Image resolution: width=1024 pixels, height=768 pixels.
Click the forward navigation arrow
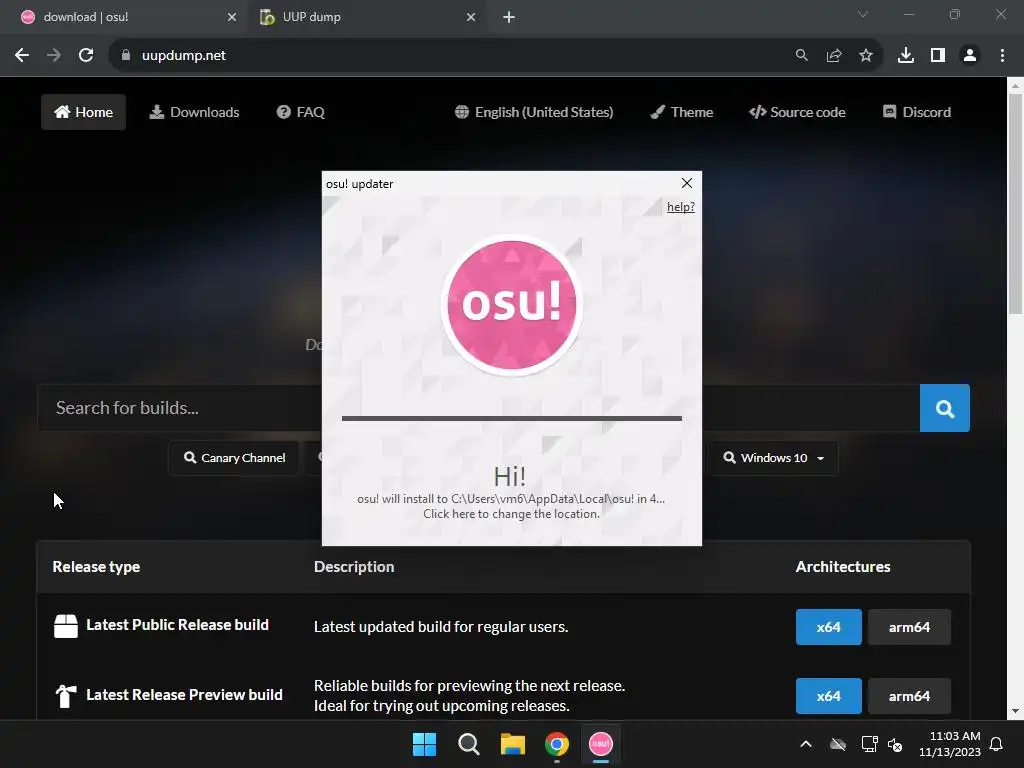click(x=54, y=56)
